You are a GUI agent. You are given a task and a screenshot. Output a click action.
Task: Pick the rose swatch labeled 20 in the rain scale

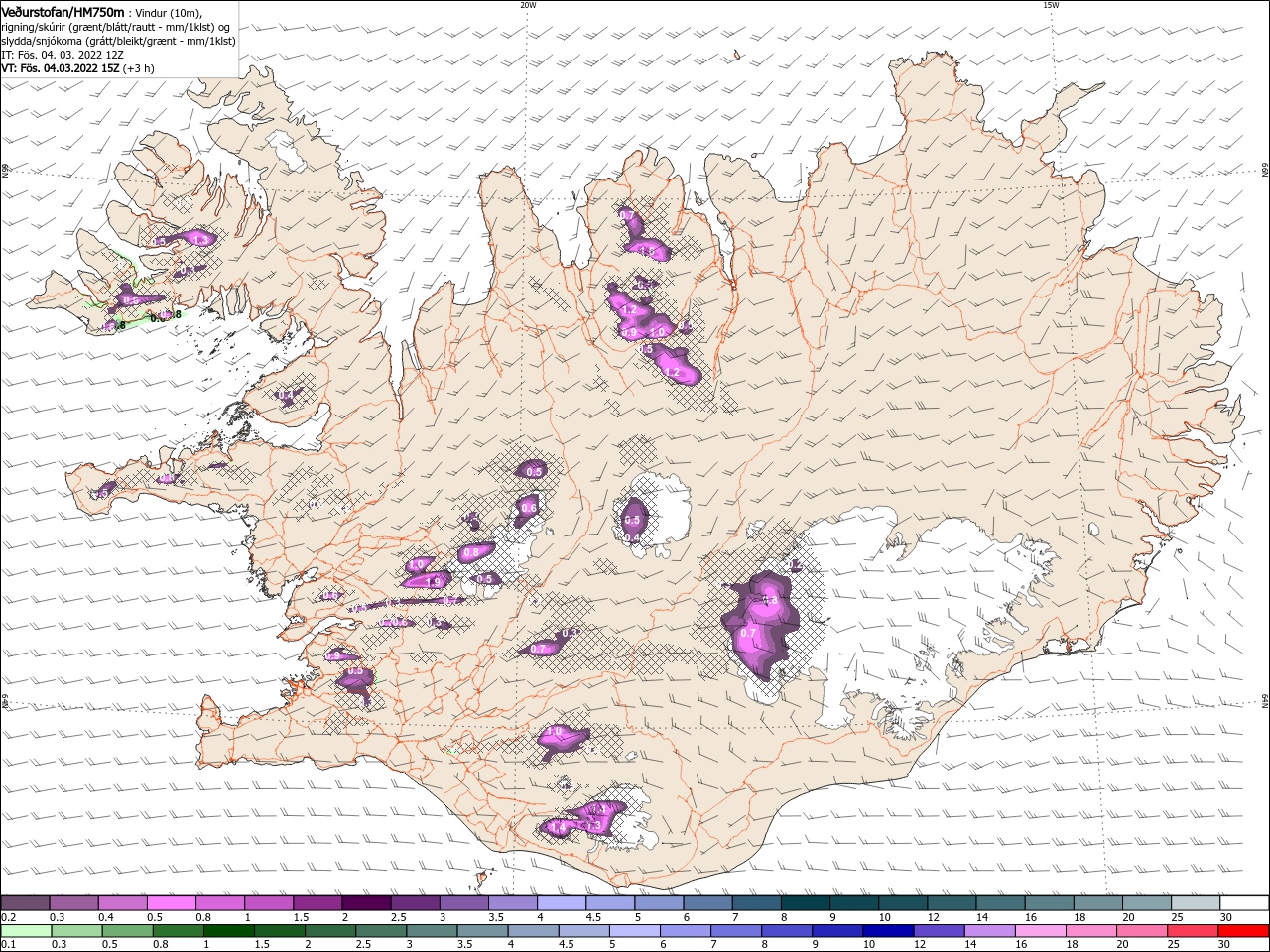tap(1141, 931)
